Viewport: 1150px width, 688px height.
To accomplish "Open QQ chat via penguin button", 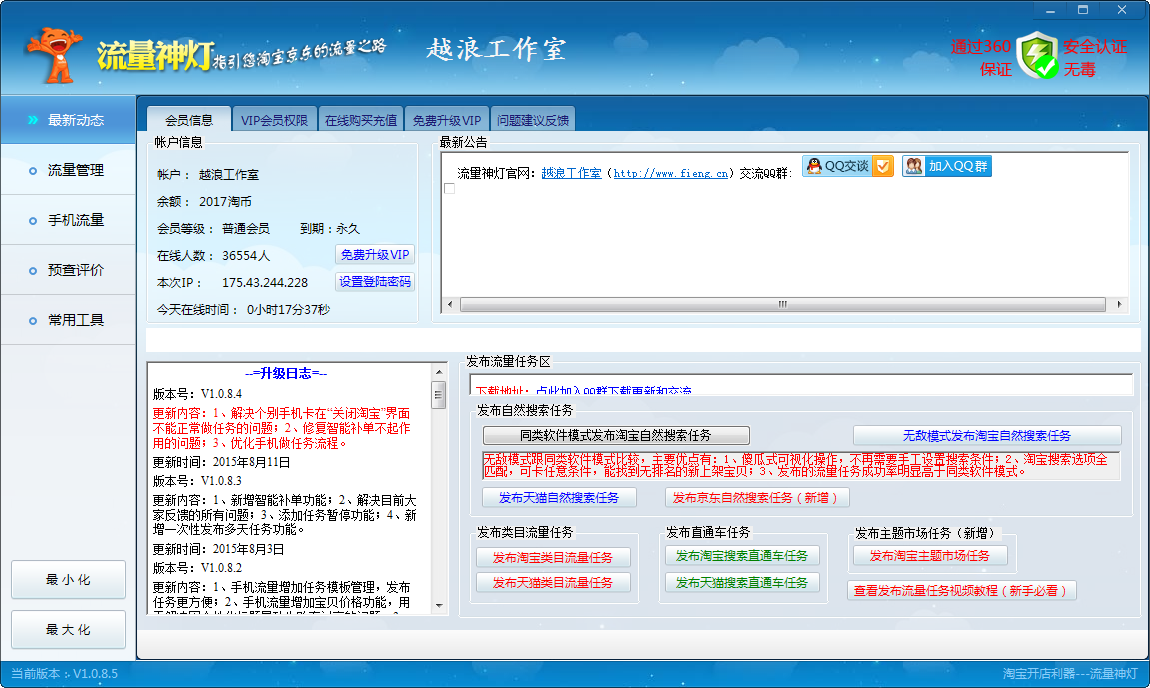I will [x=838, y=166].
